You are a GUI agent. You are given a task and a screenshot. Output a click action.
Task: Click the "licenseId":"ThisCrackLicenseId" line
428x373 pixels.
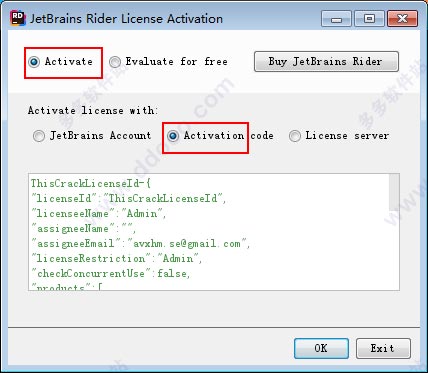point(129,199)
